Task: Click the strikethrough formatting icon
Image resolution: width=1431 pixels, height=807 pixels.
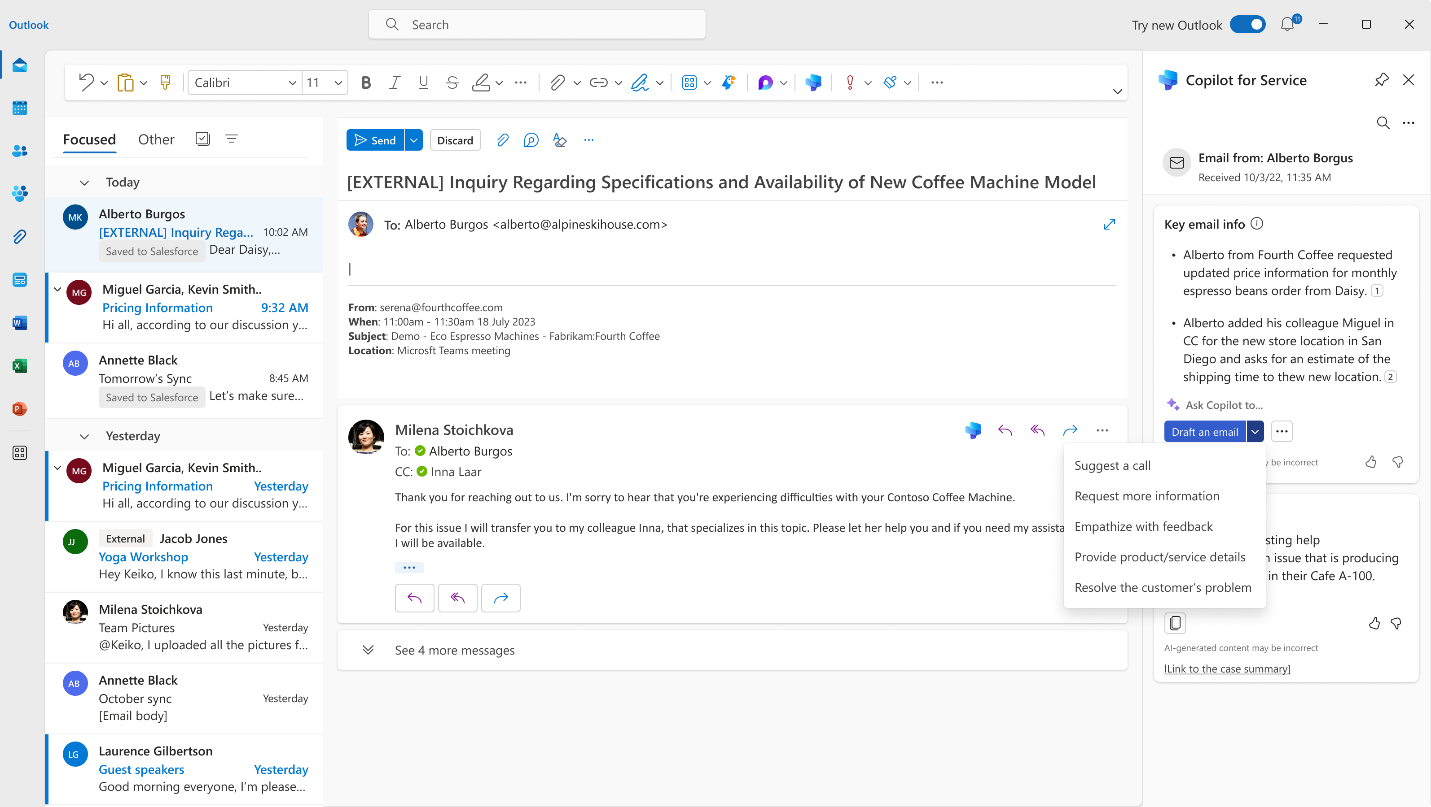Action: point(452,82)
